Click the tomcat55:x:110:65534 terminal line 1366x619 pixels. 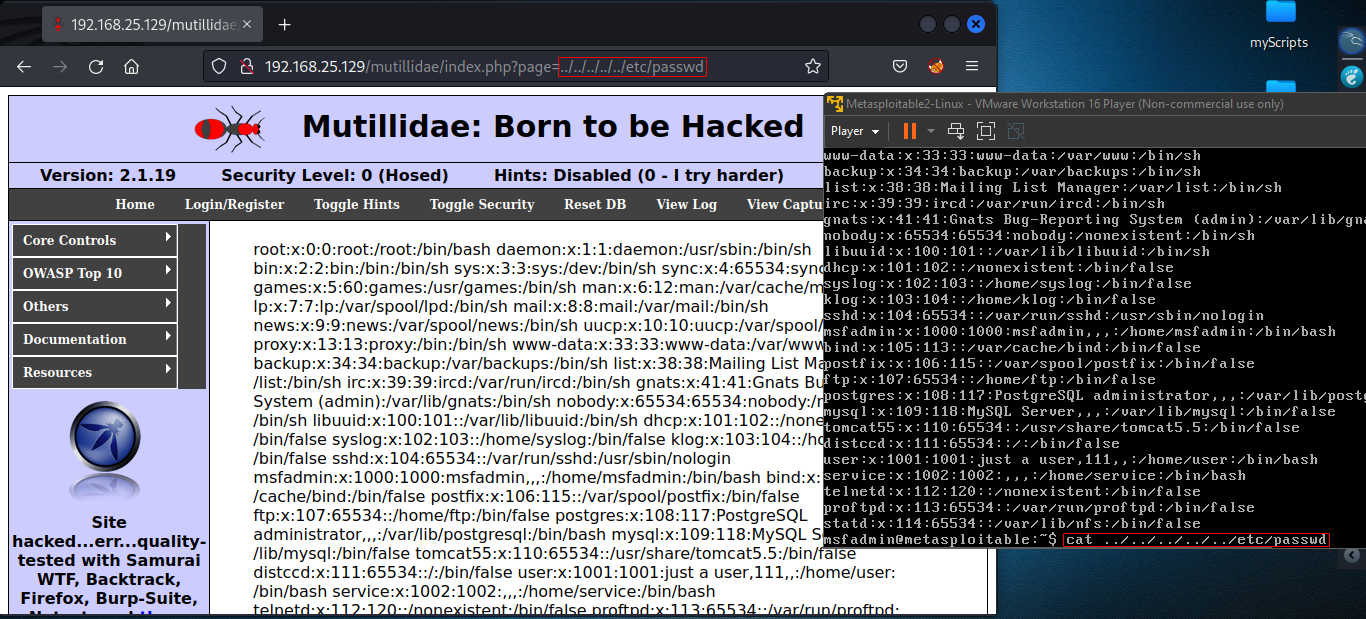pyautogui.click(x=1062, y=428)
